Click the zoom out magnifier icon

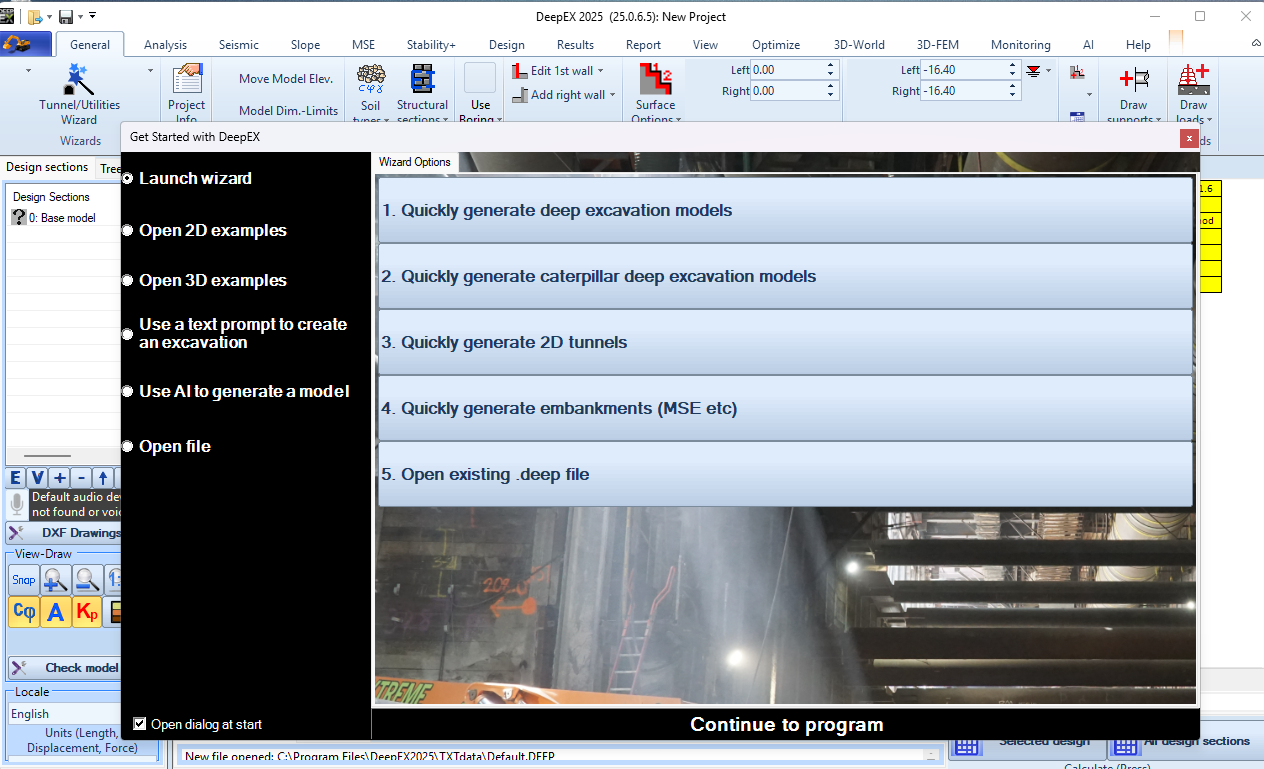click(87, 579)
